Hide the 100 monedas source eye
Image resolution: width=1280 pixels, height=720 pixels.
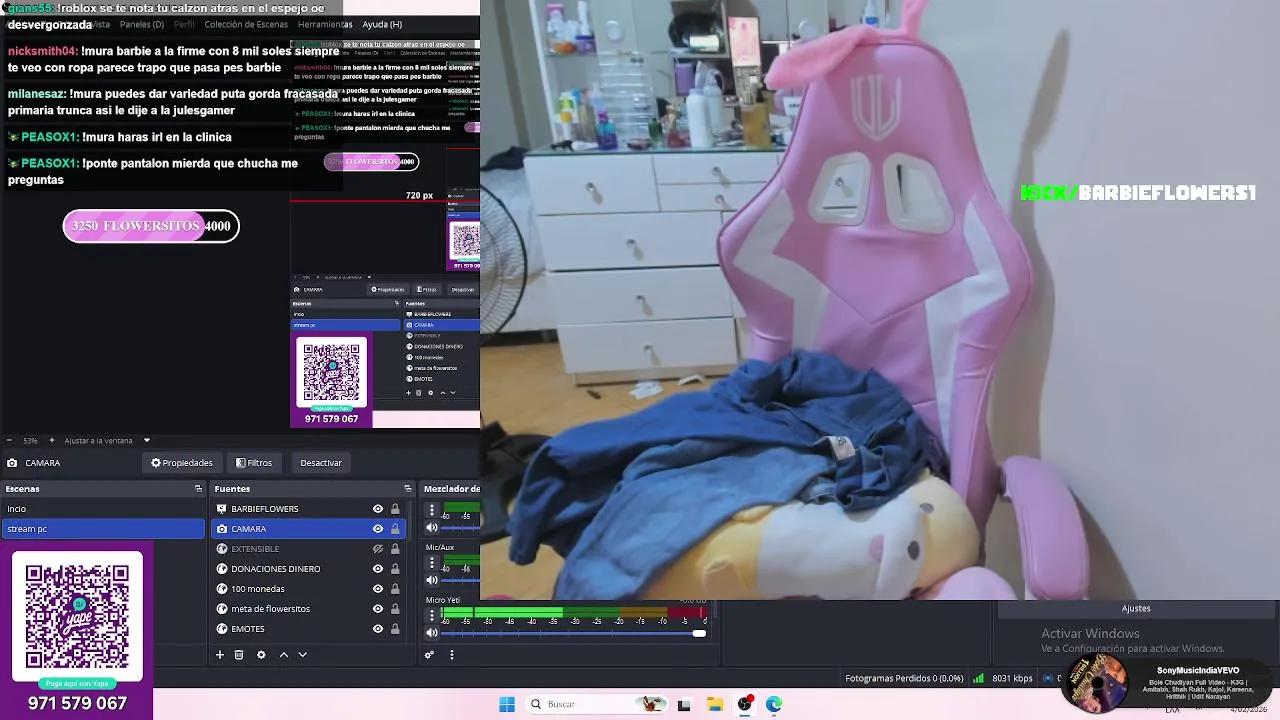click(378, 589)
